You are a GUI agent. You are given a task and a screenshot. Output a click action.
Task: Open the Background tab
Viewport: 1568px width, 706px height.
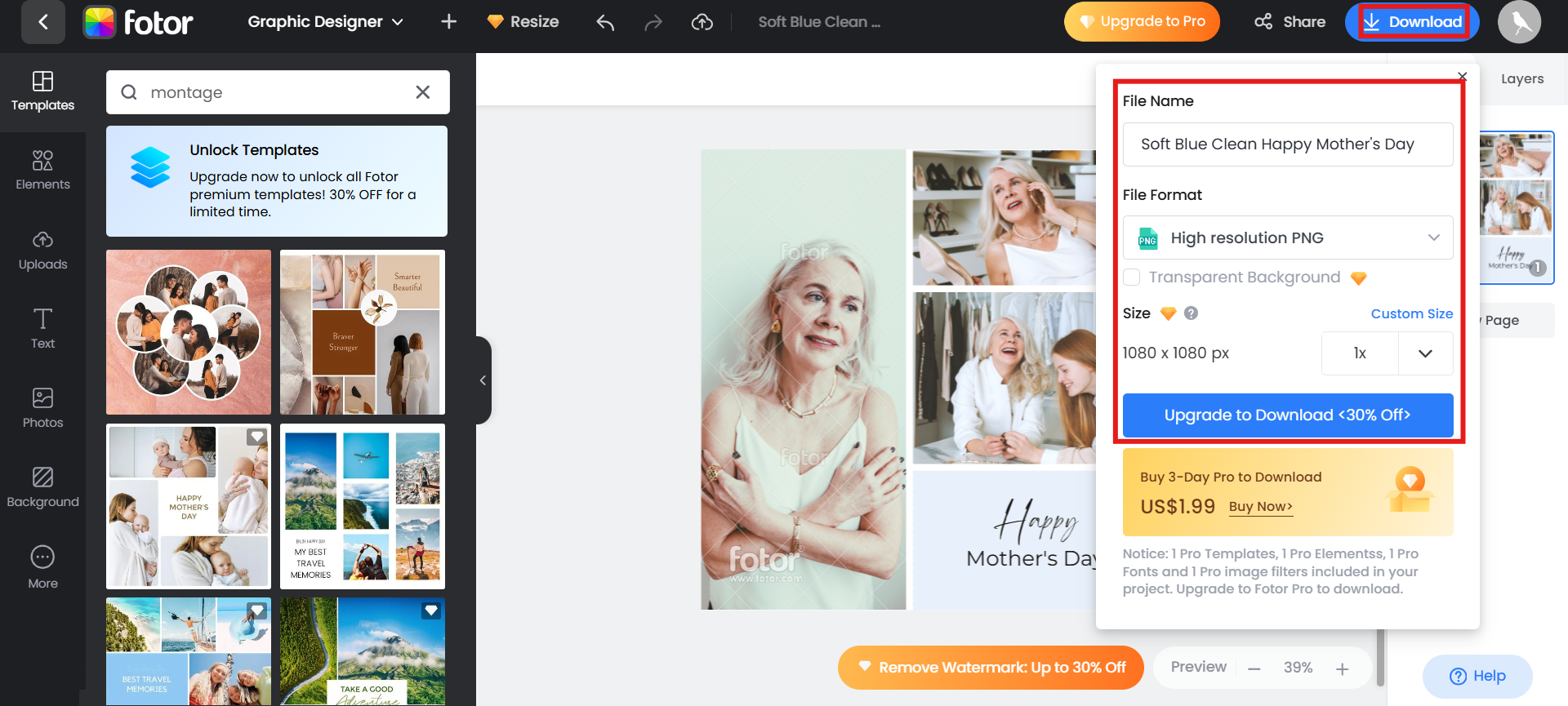(42, 488)
